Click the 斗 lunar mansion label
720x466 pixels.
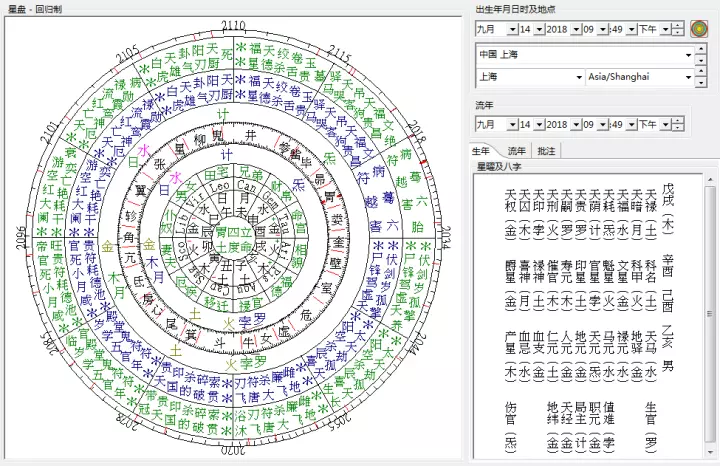220,342
